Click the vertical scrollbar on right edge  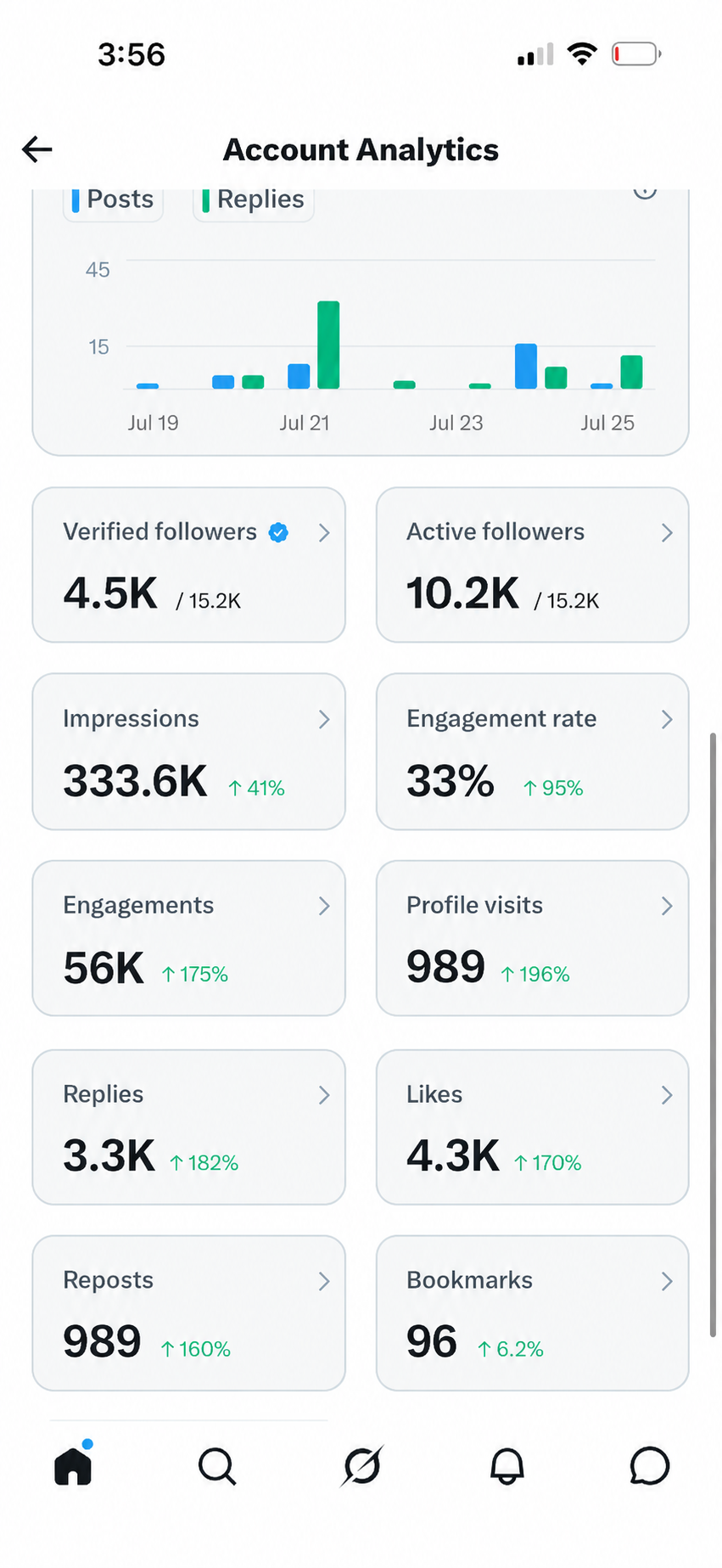click(x=713, y=1034)
